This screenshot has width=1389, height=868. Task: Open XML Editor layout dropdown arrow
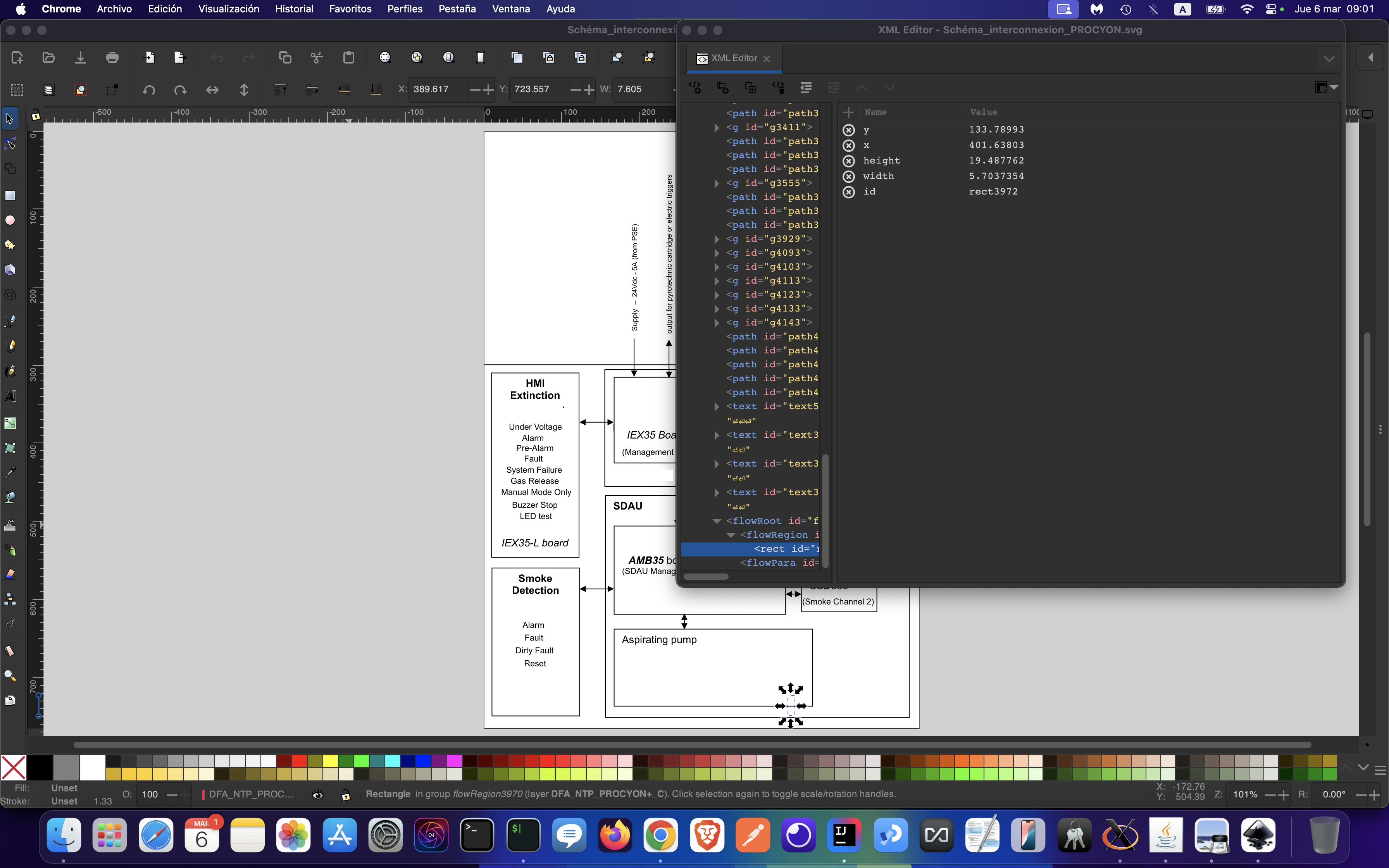(x=1333, y=87)
